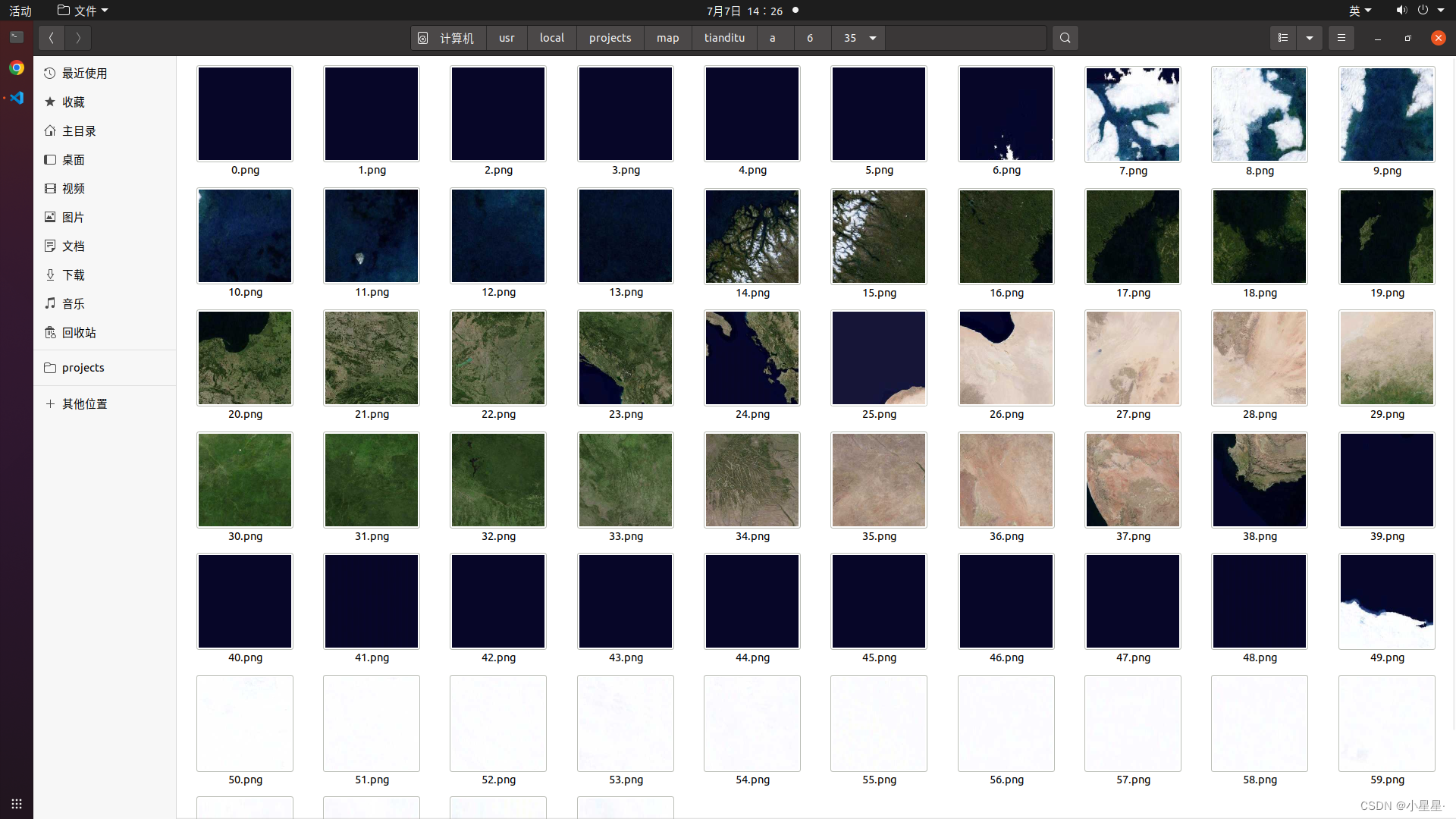Click file name 44.png
Image resolution: width=1456 pixels, height=819 pixels.
click(x=752, y=657)
